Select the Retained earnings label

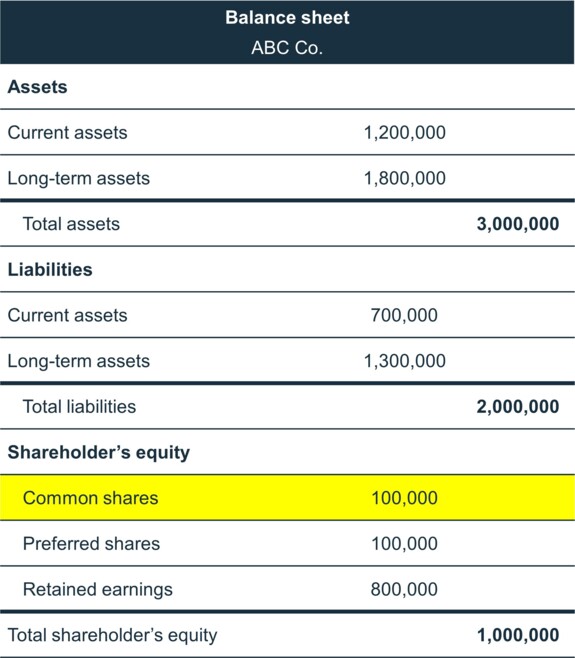tap(98, 590)
